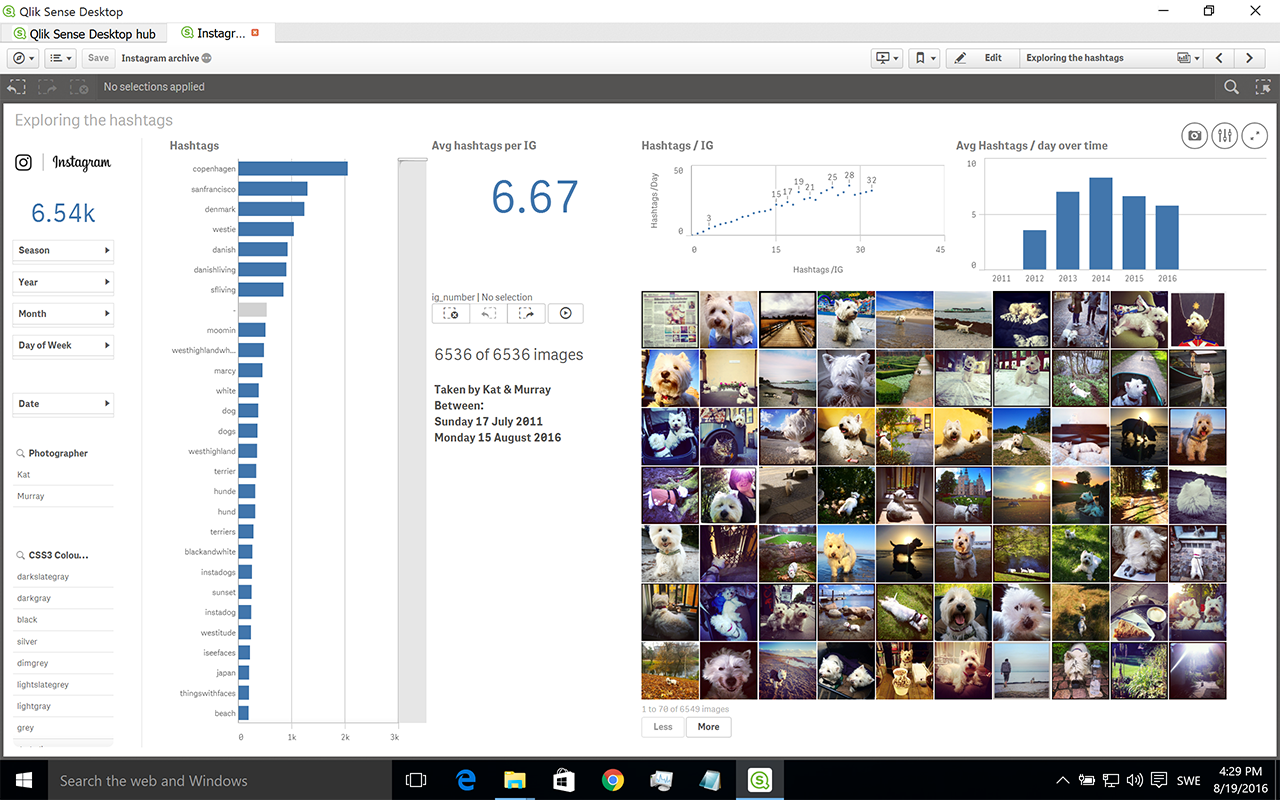Click the Windows search box
Image resolution: width=1280 pixels, height=800 pixels.
point(220,780)
